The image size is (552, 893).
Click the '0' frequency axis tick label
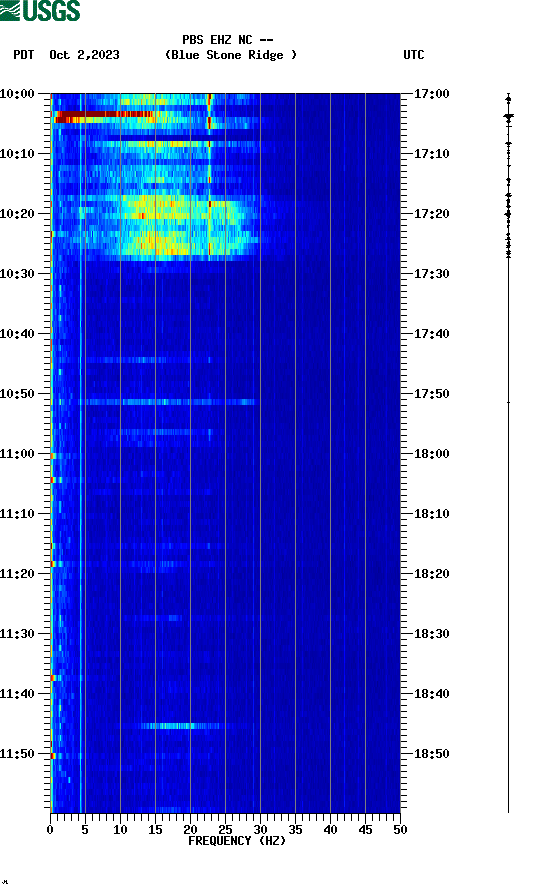(x=50, y=830)
